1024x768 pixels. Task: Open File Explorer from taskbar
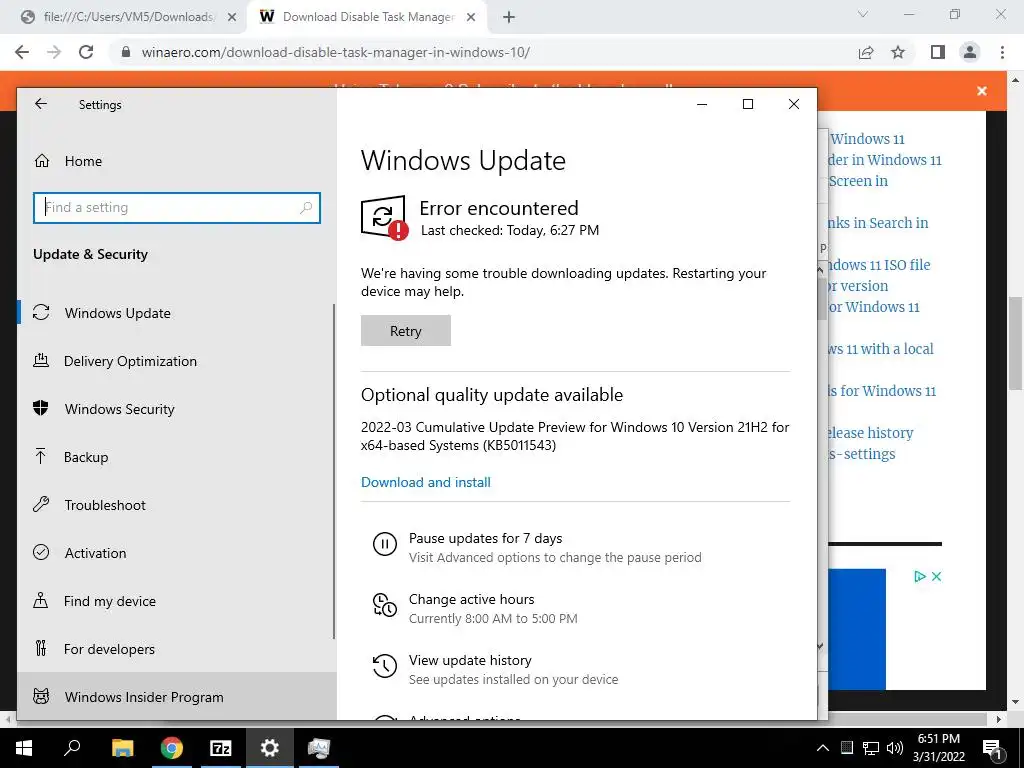122,748
